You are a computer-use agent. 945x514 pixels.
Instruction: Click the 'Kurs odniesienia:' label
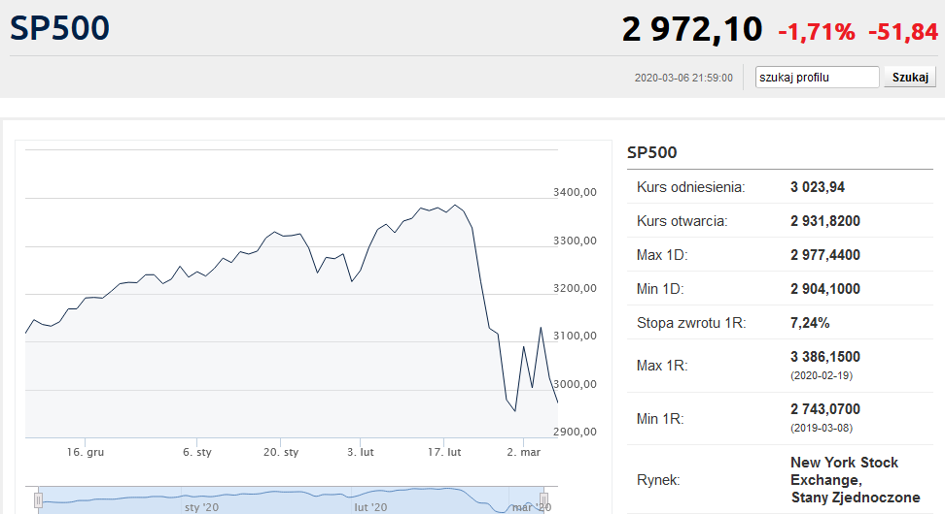point(691,187)
